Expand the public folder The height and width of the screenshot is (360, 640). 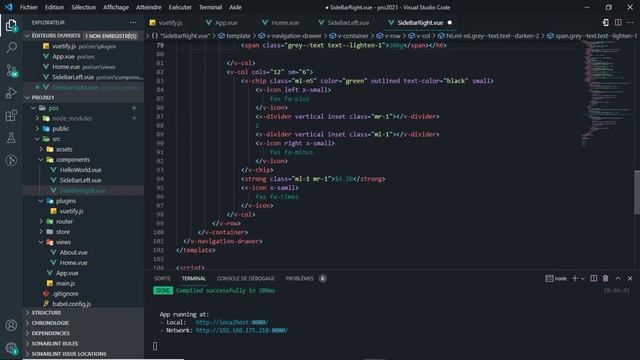84,129
